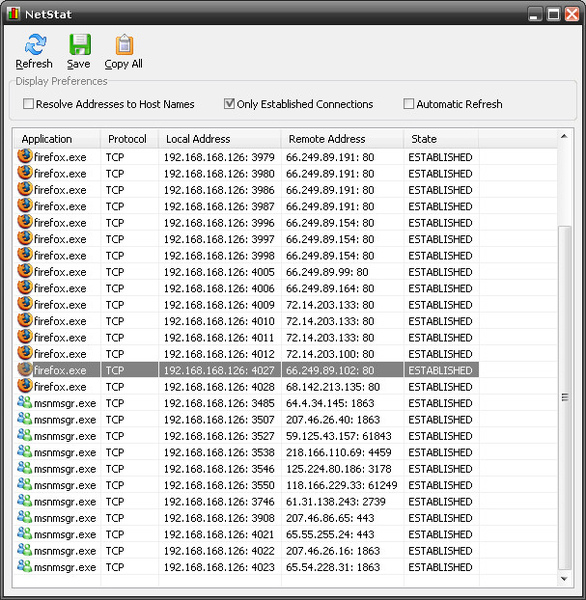Select the row with remote 68.142.213.135: 80

point(286,386)
